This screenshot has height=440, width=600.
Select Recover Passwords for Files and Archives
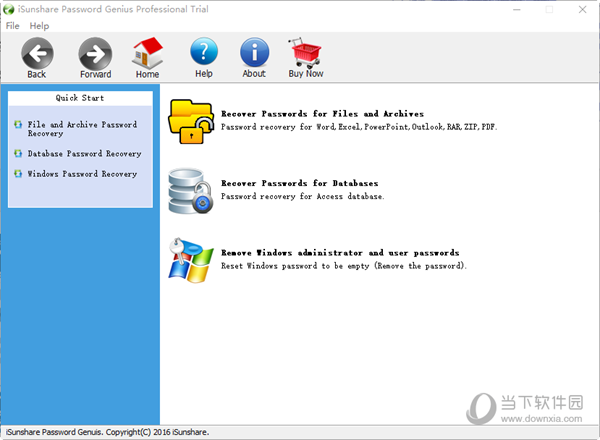click(x=322, y=114)
